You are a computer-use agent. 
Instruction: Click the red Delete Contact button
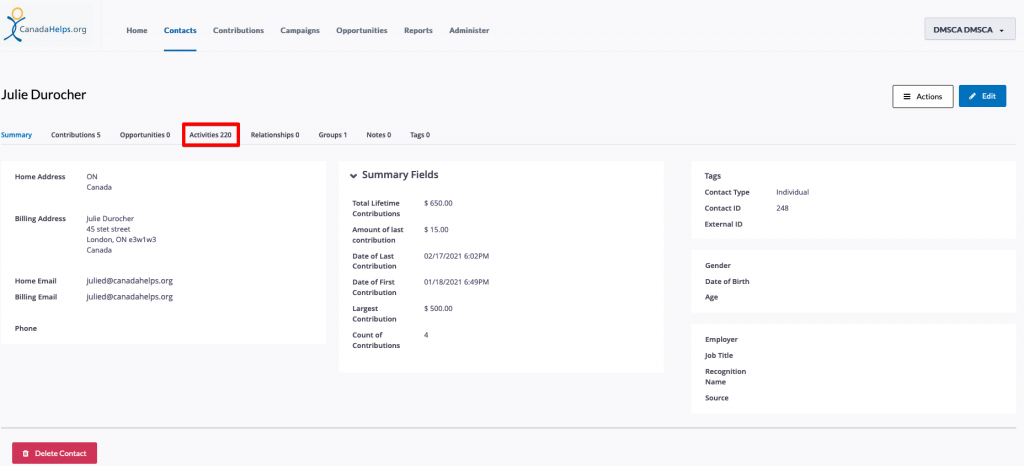54,453
